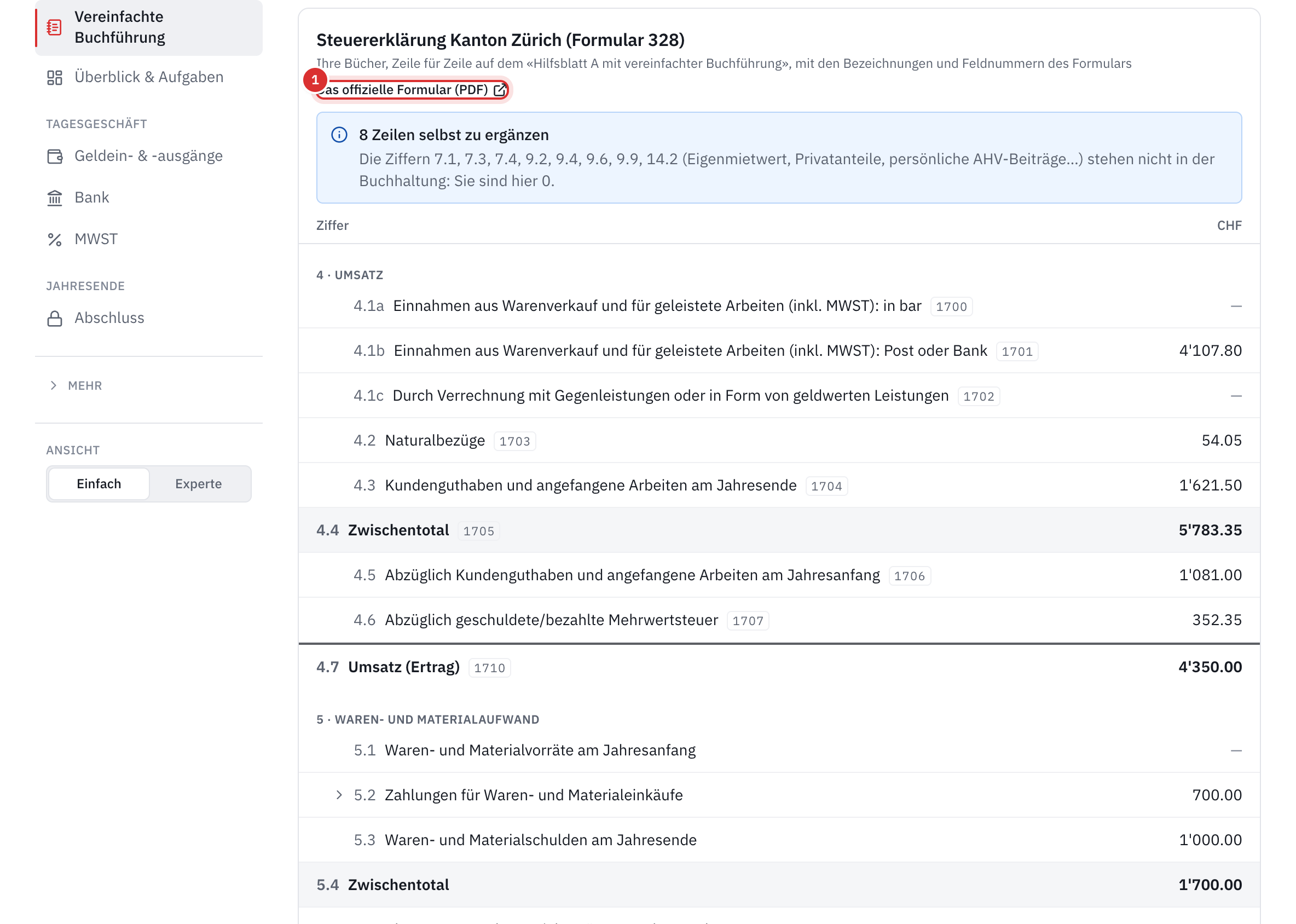Image resolution: width=1296 pixels, height=924 pixels.
Task: Click the field number badge 1706
Action: 909,576
